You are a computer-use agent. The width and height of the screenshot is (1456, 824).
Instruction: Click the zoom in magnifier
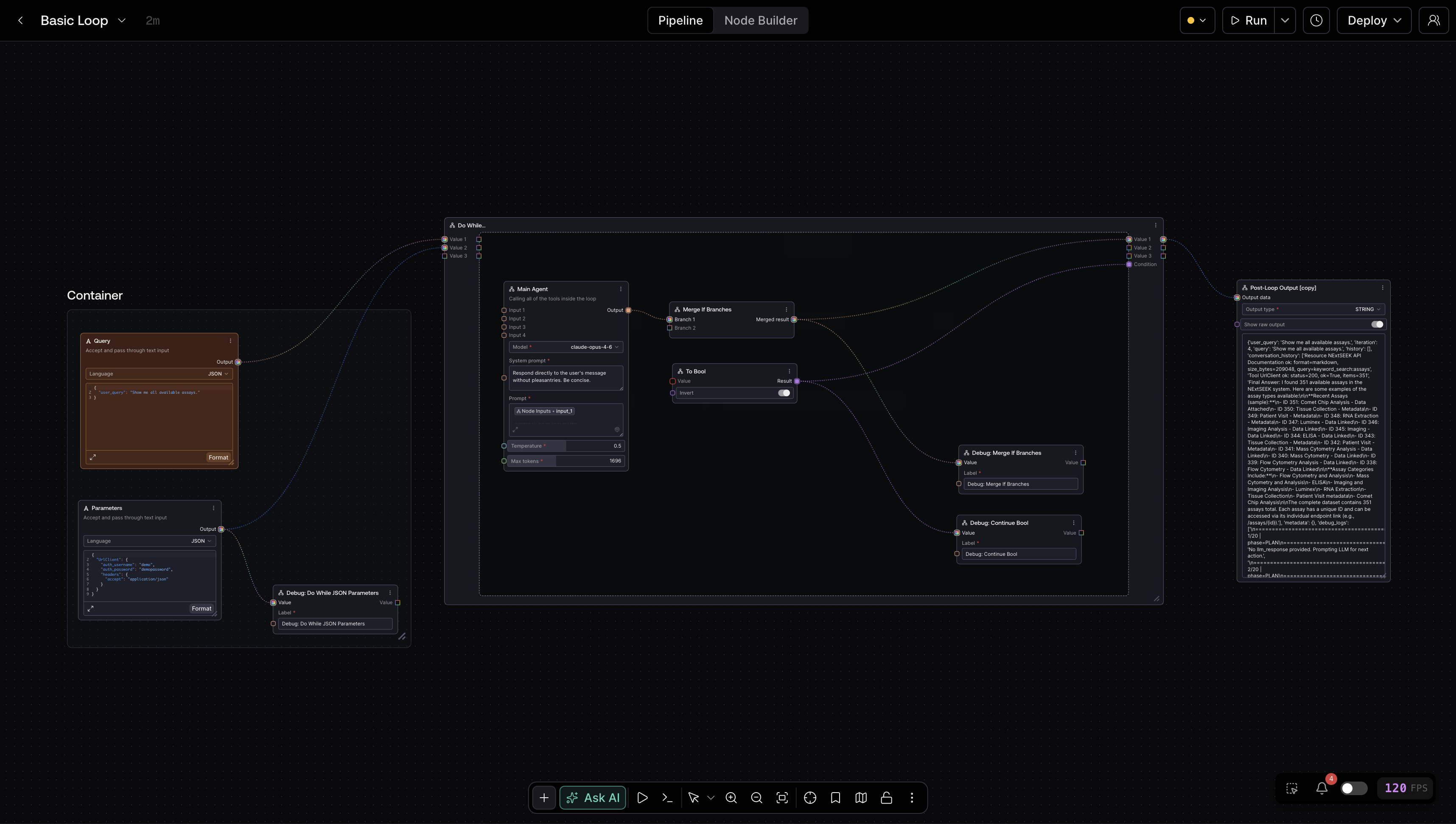(731, 797)
